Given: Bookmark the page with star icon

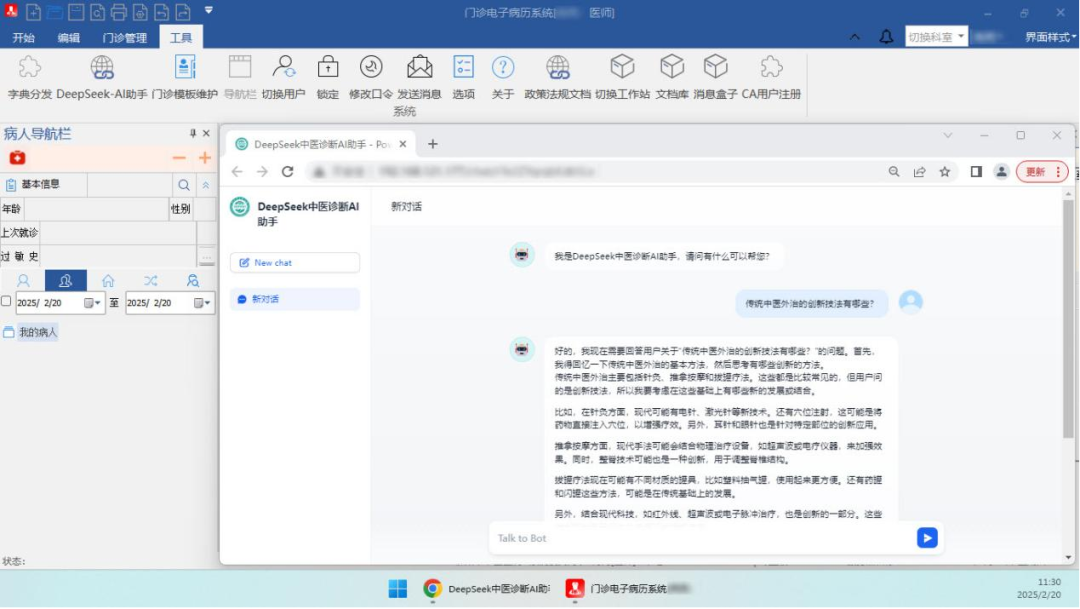Looking at the screenshot, I should click(945, 172).
